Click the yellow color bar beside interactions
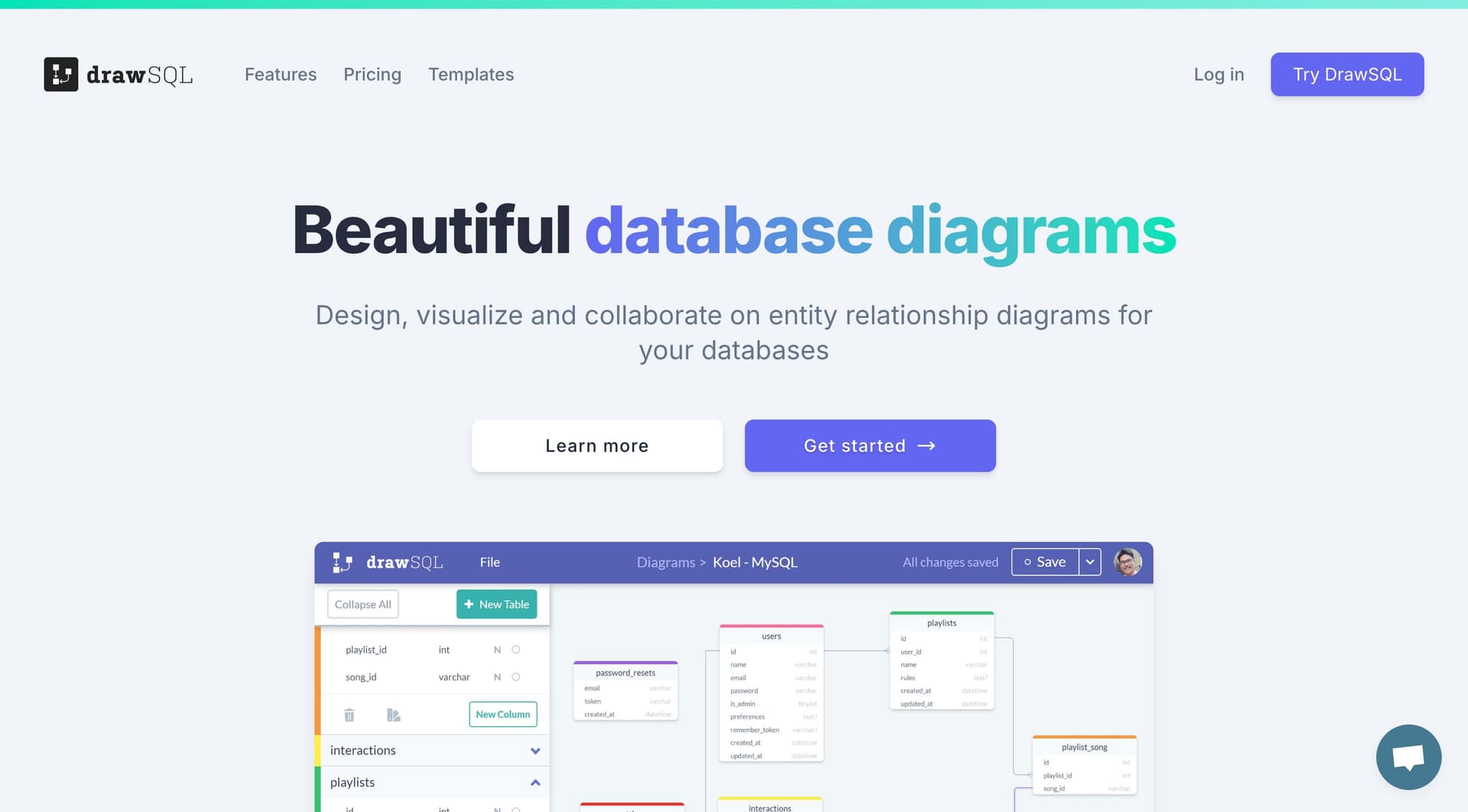The height and width of the screenshot is (812, 1468). point(317,751)
